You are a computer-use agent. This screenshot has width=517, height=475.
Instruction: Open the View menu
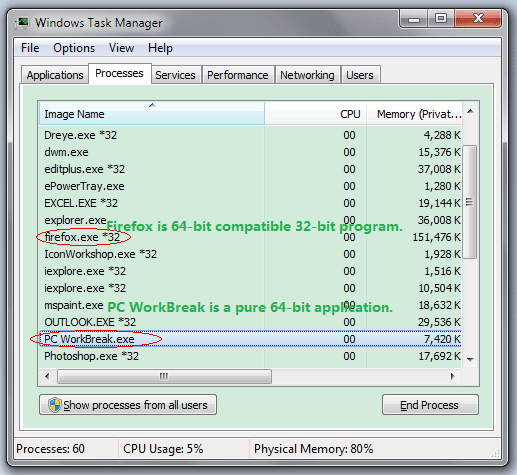[x=121, y=48]
